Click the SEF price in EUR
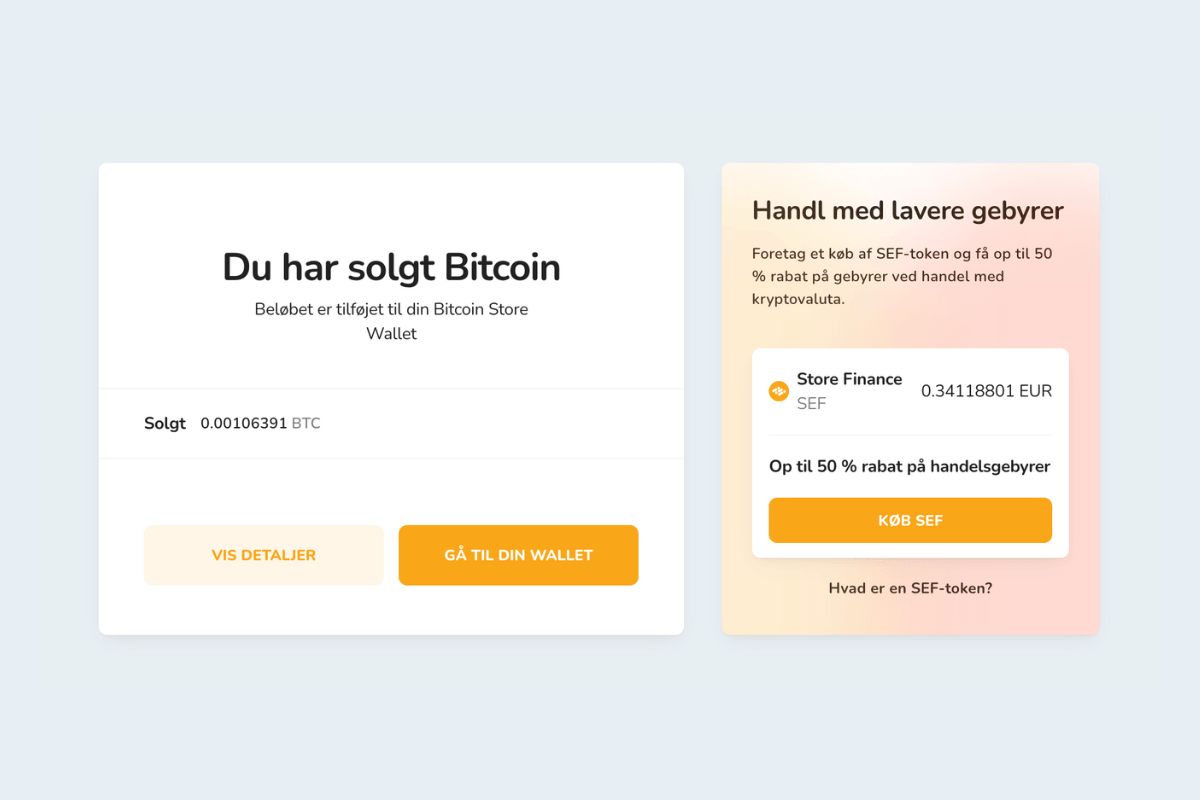The height and width of the screenshot is (800, 1200). (x=986, y=391)
